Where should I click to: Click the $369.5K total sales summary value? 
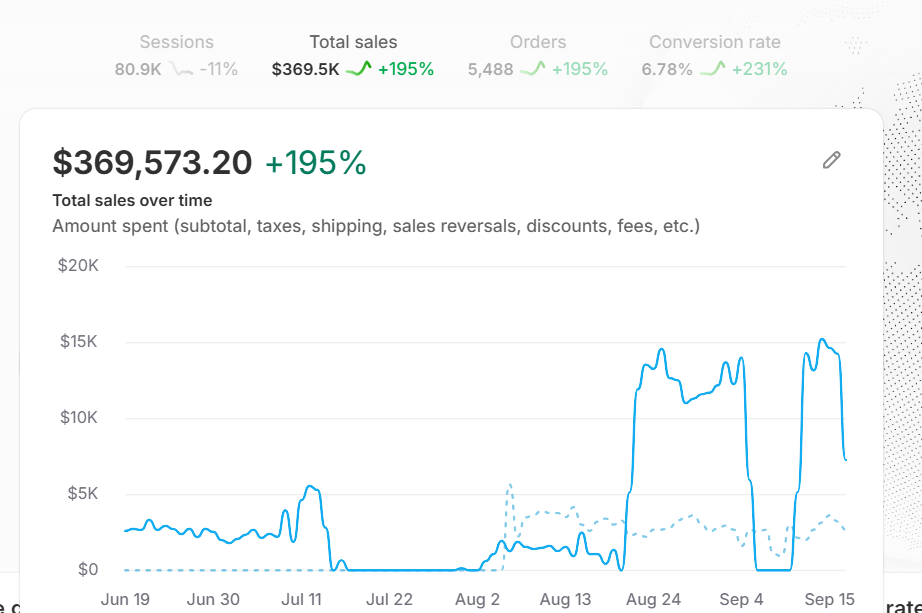[305, 69]
